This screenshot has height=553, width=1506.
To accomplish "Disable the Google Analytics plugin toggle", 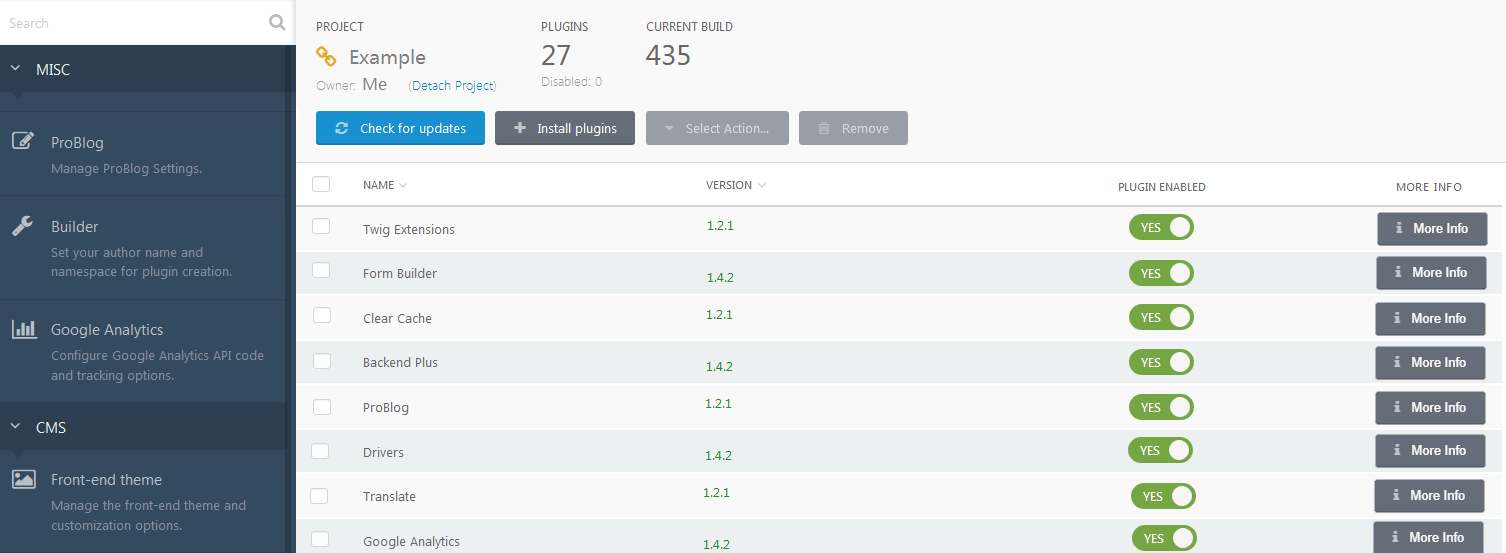I will 1164,538.
